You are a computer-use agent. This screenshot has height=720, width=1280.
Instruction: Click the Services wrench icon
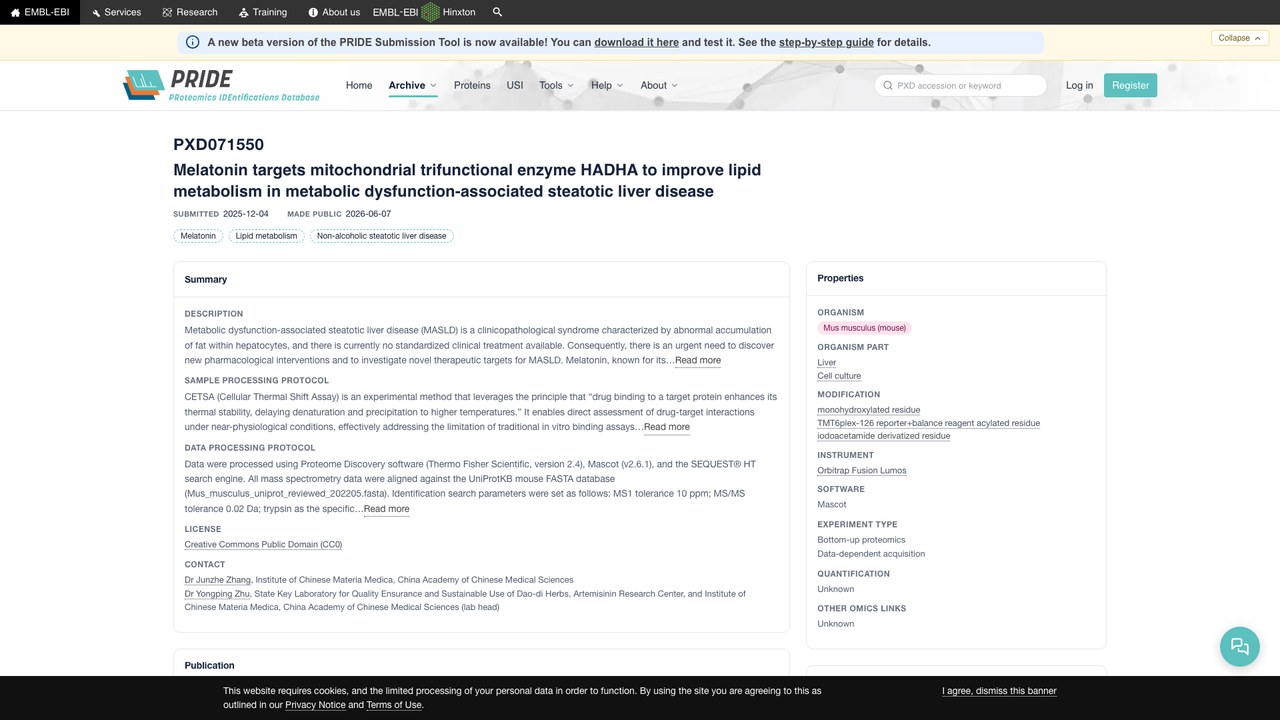tap(96, 12)
